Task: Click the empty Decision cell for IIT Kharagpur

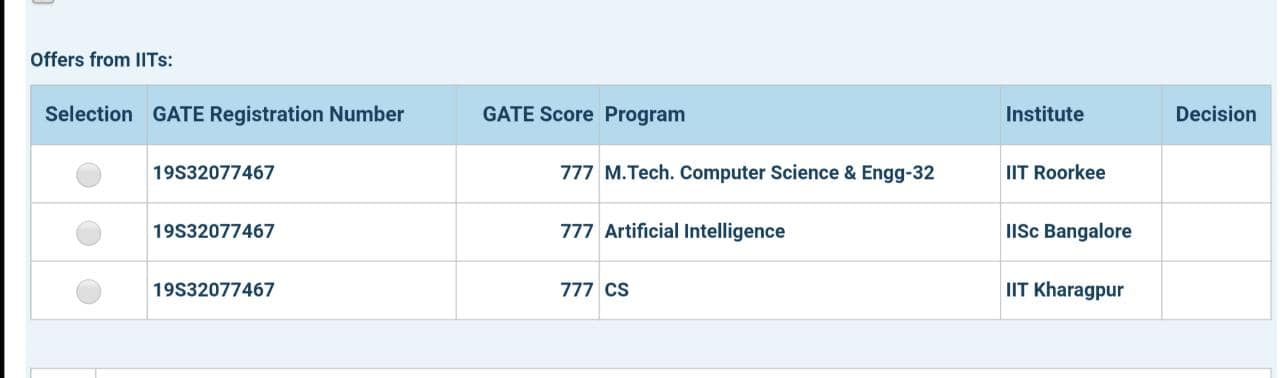Action: point(1216,290)
